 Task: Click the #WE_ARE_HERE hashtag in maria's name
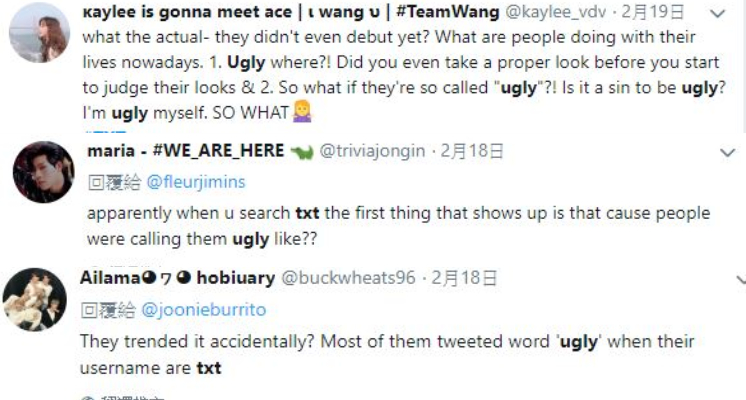218,151
